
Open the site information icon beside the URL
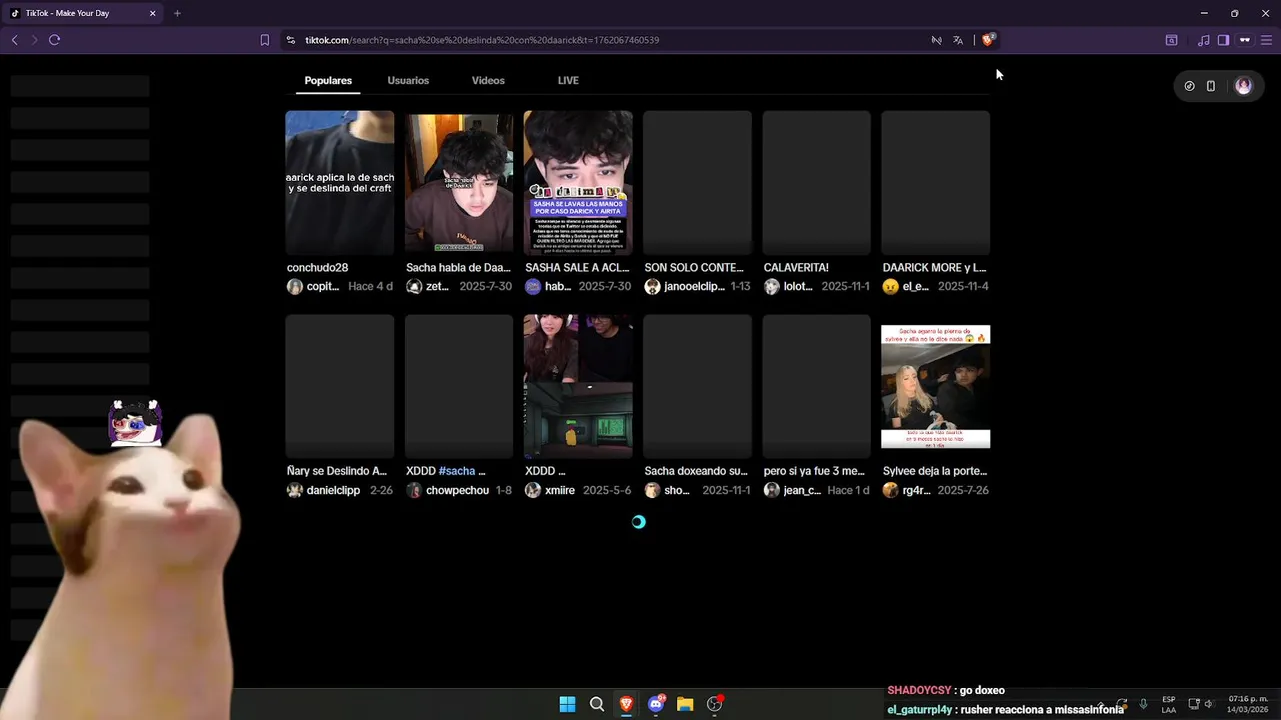point(290,40)
